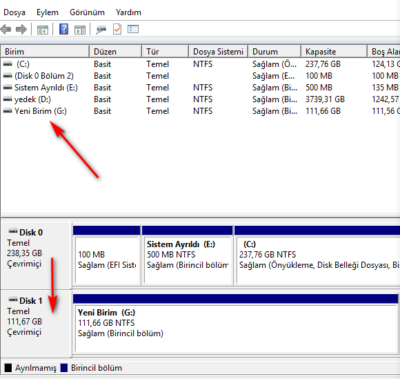Viewport: 400px width, 379px height.
Task: Sort by the Birim column header
Action: click(x=45, y=52)
